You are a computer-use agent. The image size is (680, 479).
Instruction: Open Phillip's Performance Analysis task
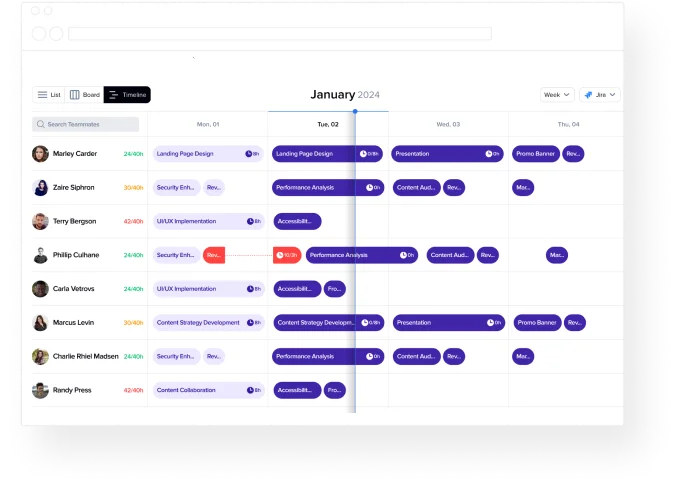coord(362,255)
